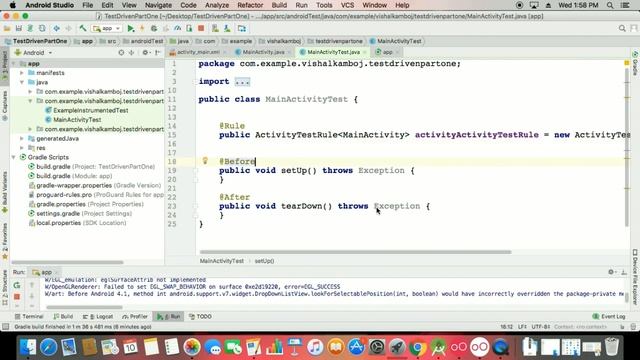Screen dimensions: 640x360
Task: Collapse the app module tree node
Action: [x=14, y=64]
